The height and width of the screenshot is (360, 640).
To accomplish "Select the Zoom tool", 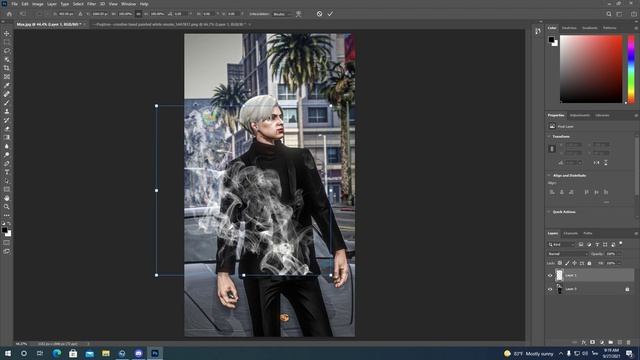I will 7,207.
